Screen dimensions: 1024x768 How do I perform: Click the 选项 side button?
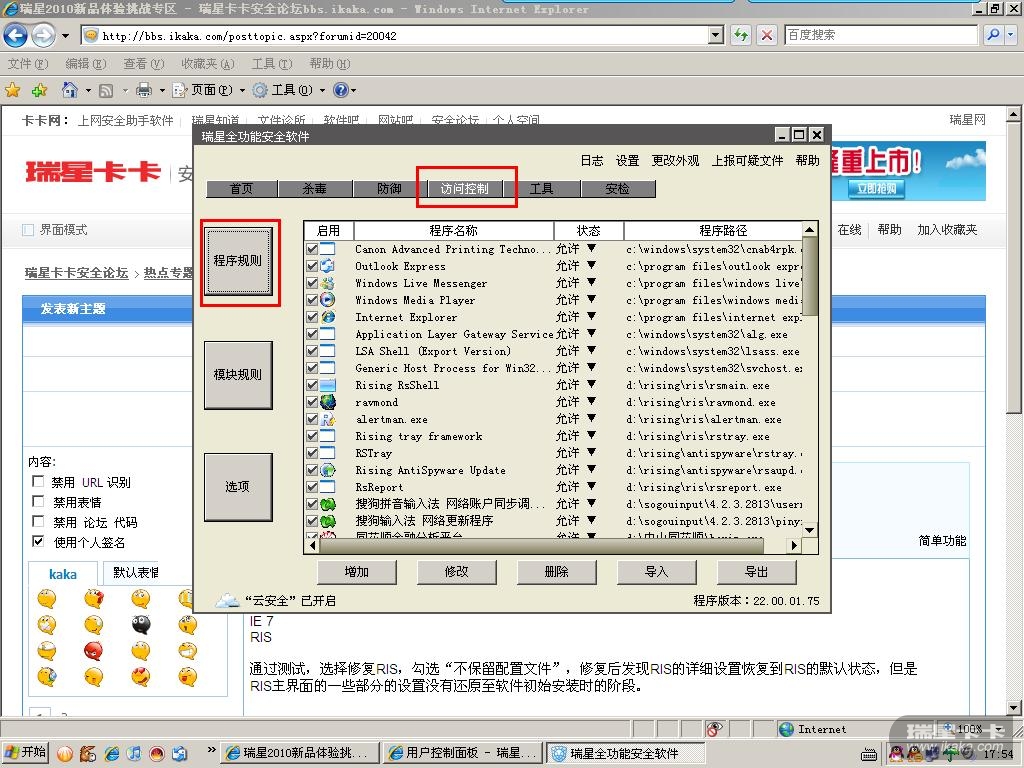tap(238, 487)
